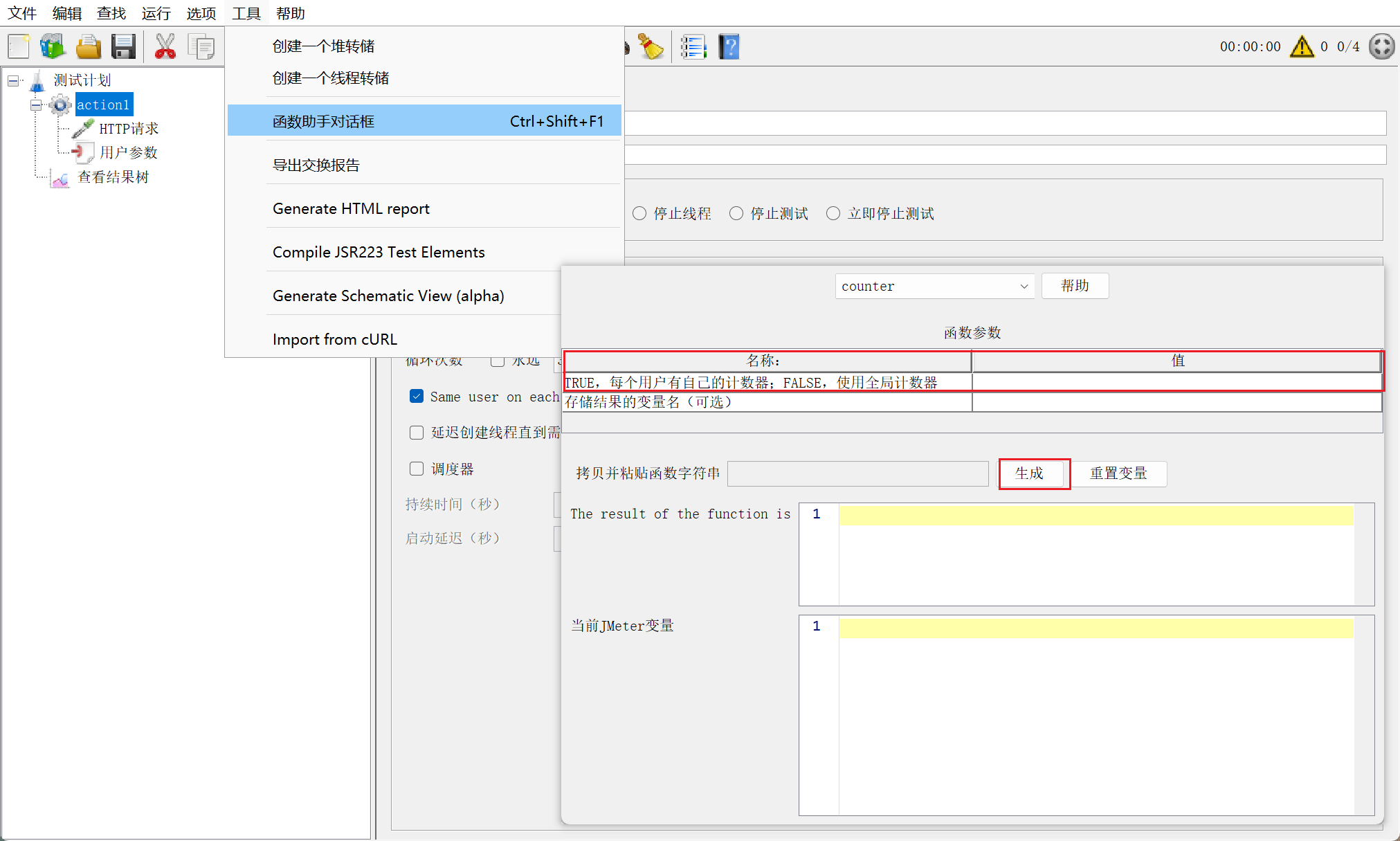Image resolution: width=1400 pixels, height=841 pixels.
Task: Click the blue Help question mark icon
Action: 729,47
